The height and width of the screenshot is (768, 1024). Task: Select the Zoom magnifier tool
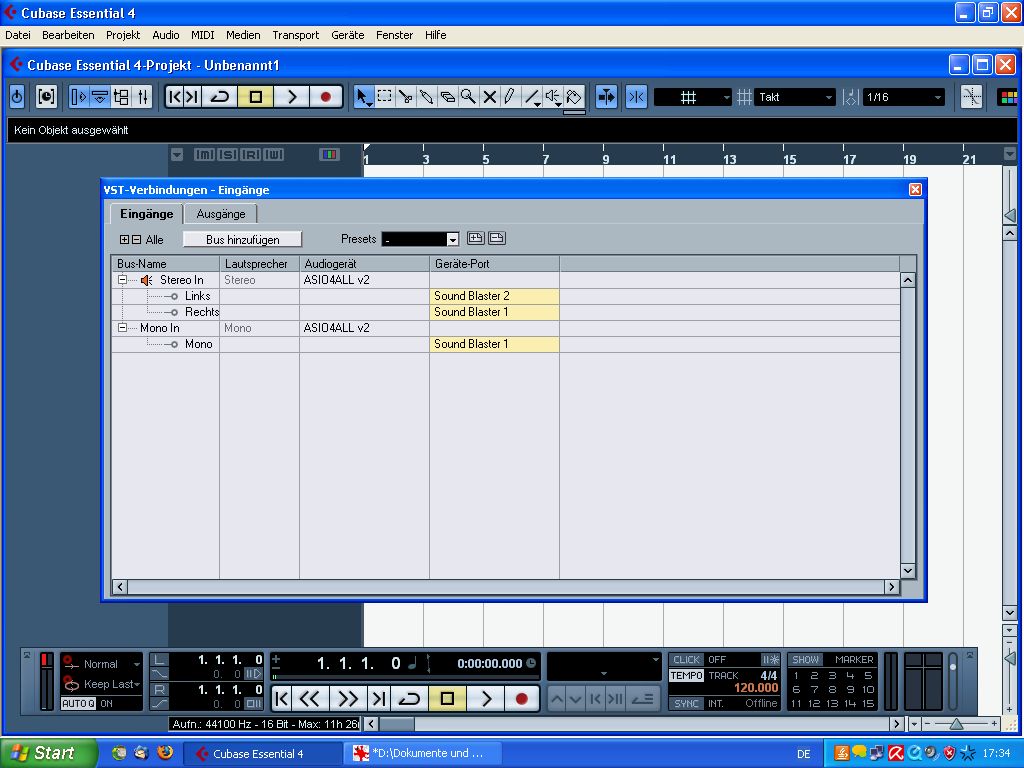(468, 97)
